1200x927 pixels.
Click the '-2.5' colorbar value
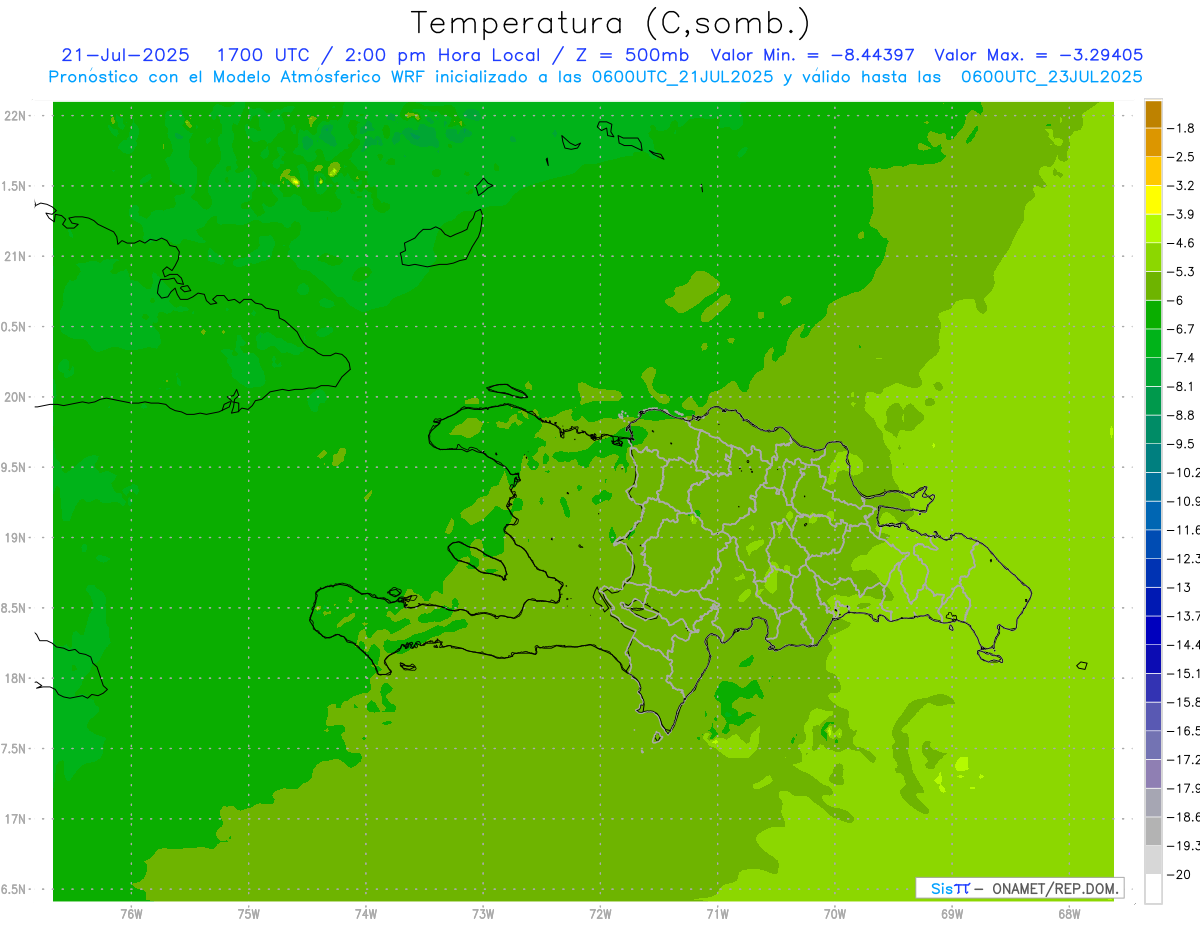click(1181, 157)
